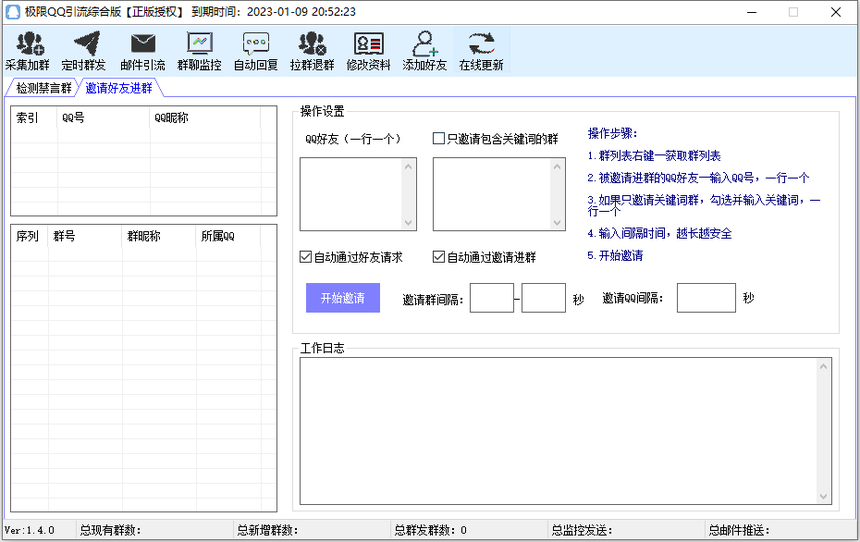The height and width of the screenshot is (542, 860).
Task: Click the 群昵称 column header
Action: 159,236
